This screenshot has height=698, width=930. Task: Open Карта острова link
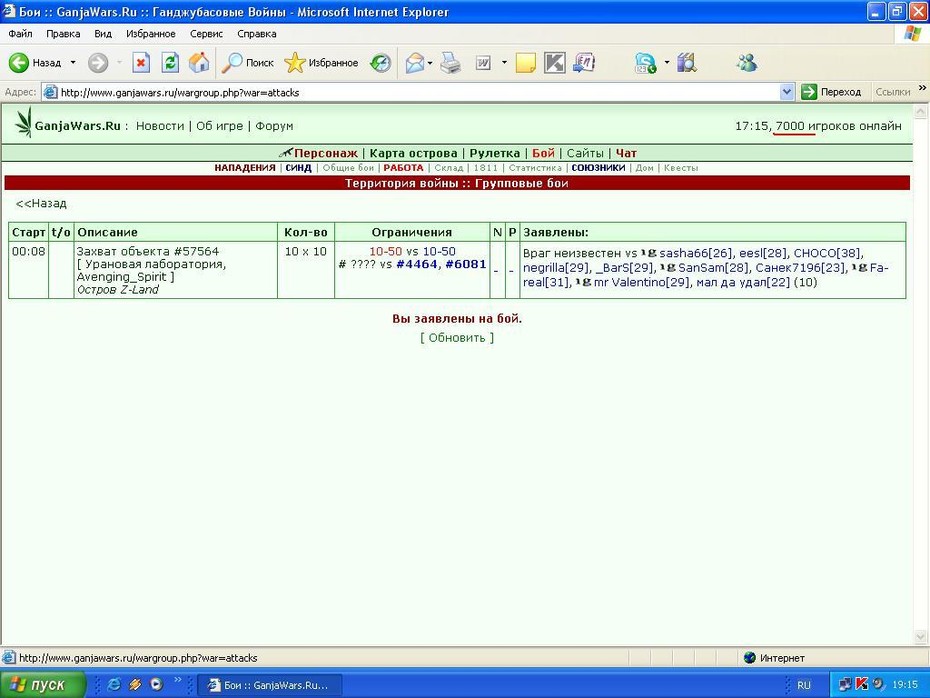[x=413, y=153]
